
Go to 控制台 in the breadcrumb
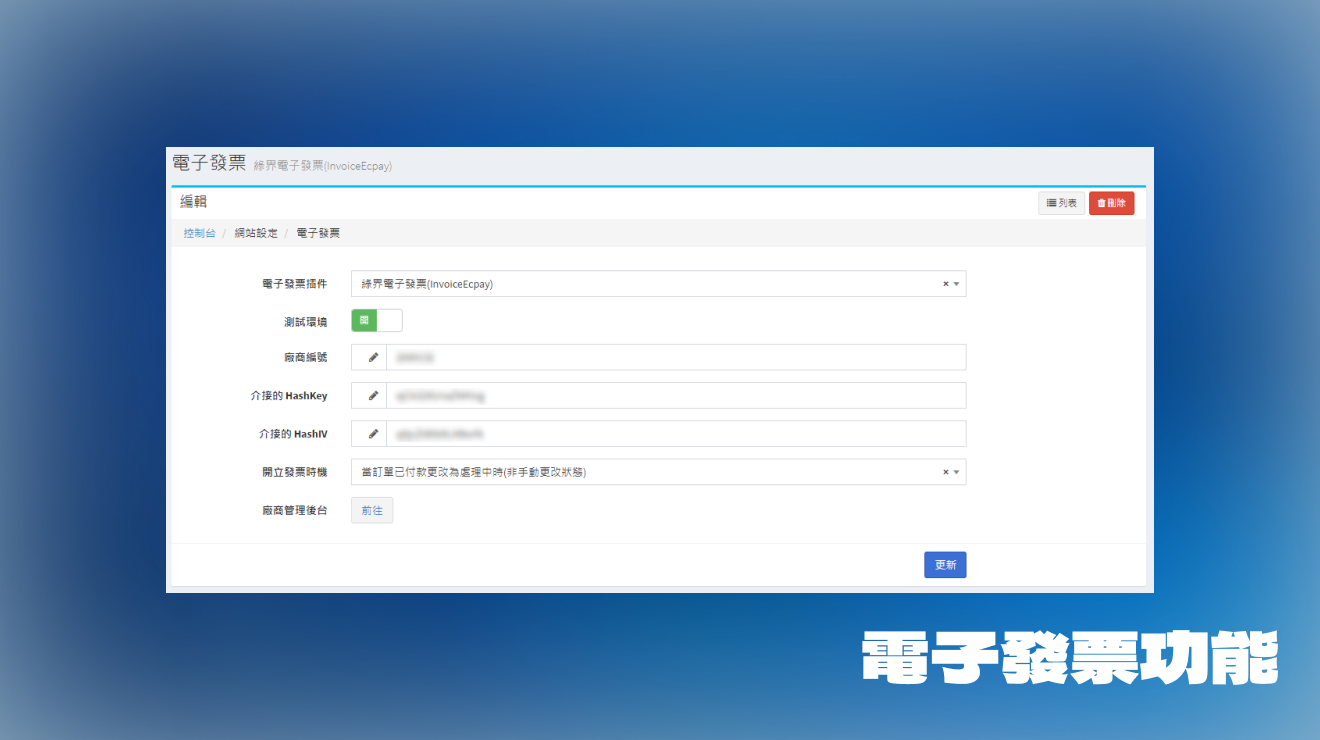click(199, 233)
